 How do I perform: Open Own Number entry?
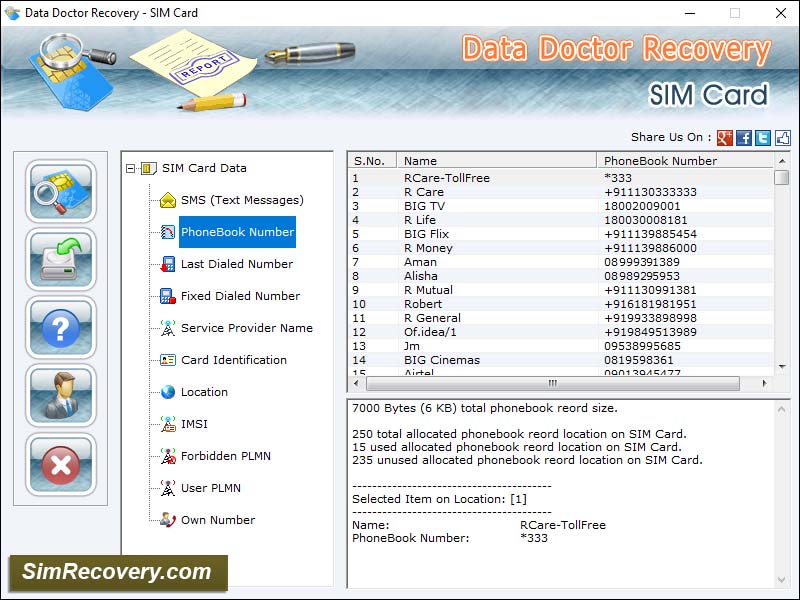[218, 520]
